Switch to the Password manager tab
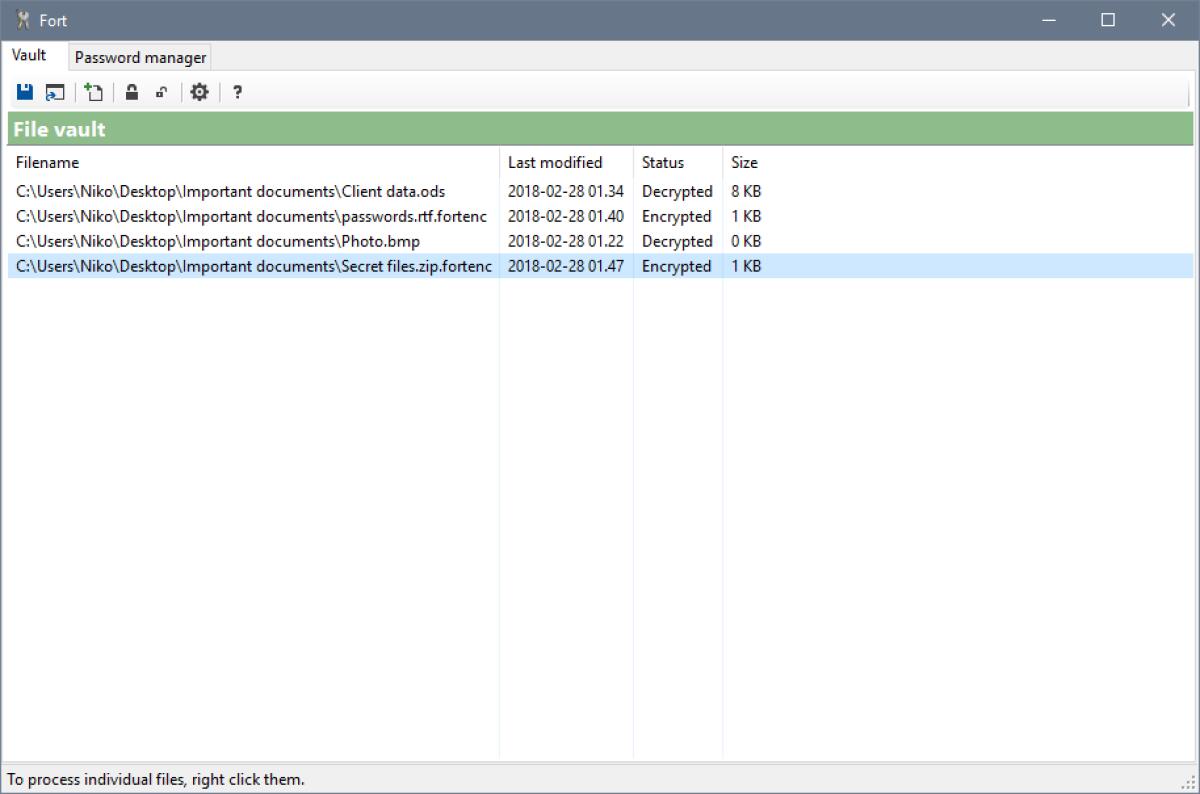This screenshot has width=1200, height=794. [x=139, y=56]
